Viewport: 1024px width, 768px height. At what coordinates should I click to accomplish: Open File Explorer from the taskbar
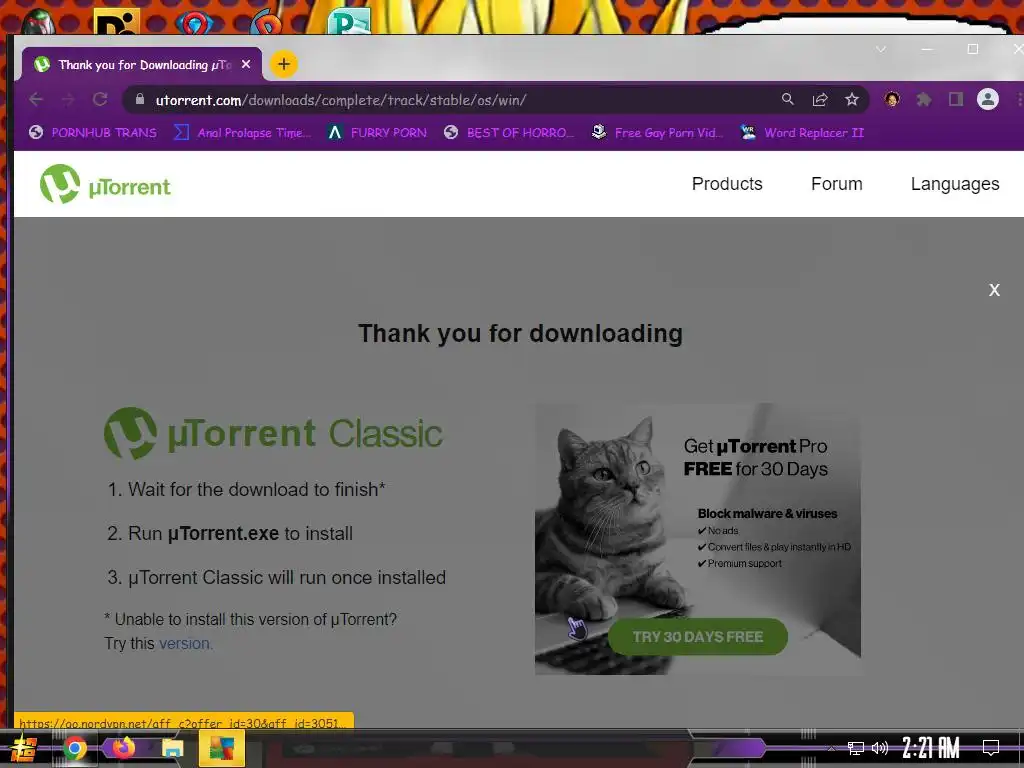coord(172,748)
